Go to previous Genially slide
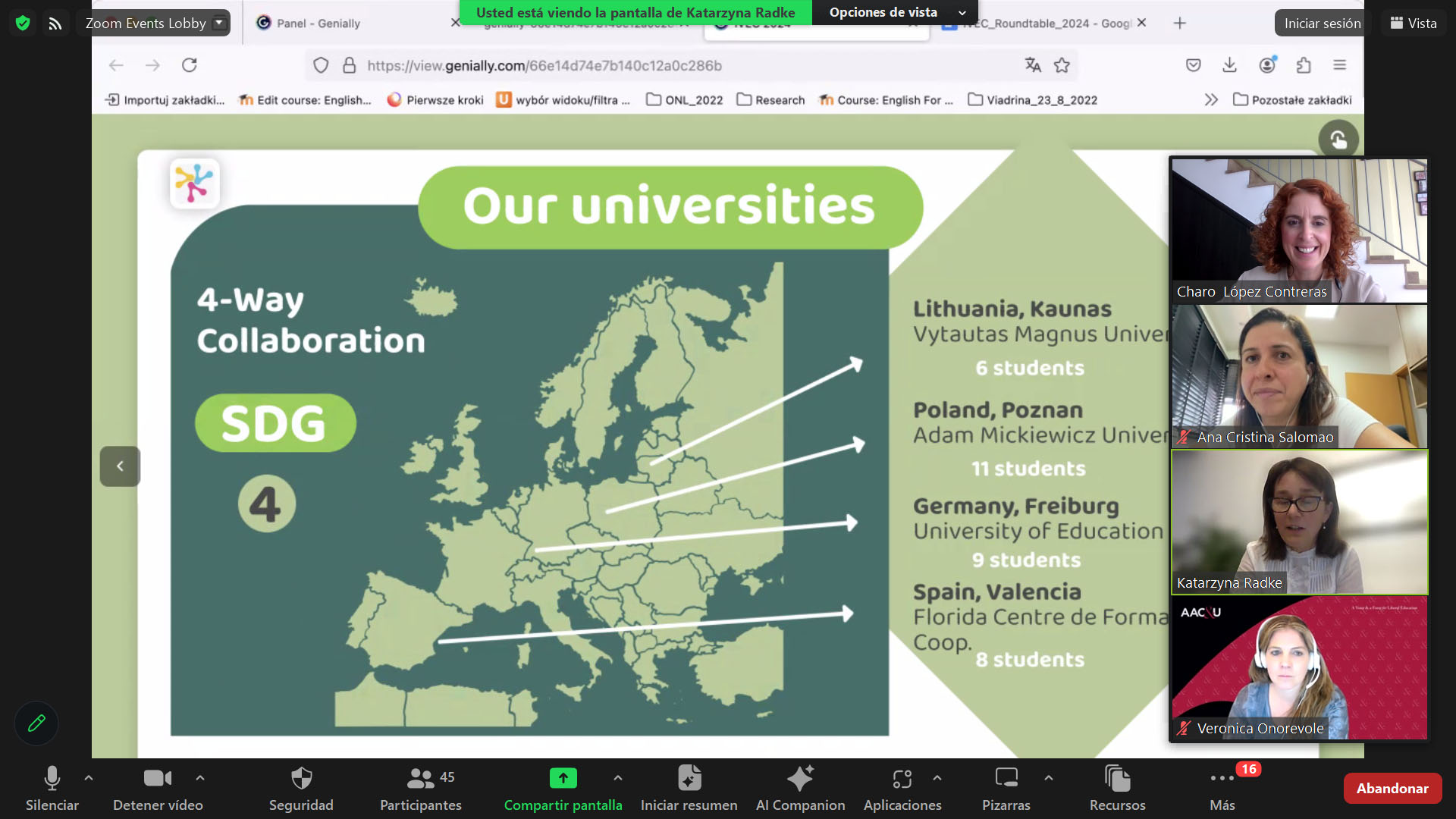This screenshot has width=1456, height=819. [120, 466]
